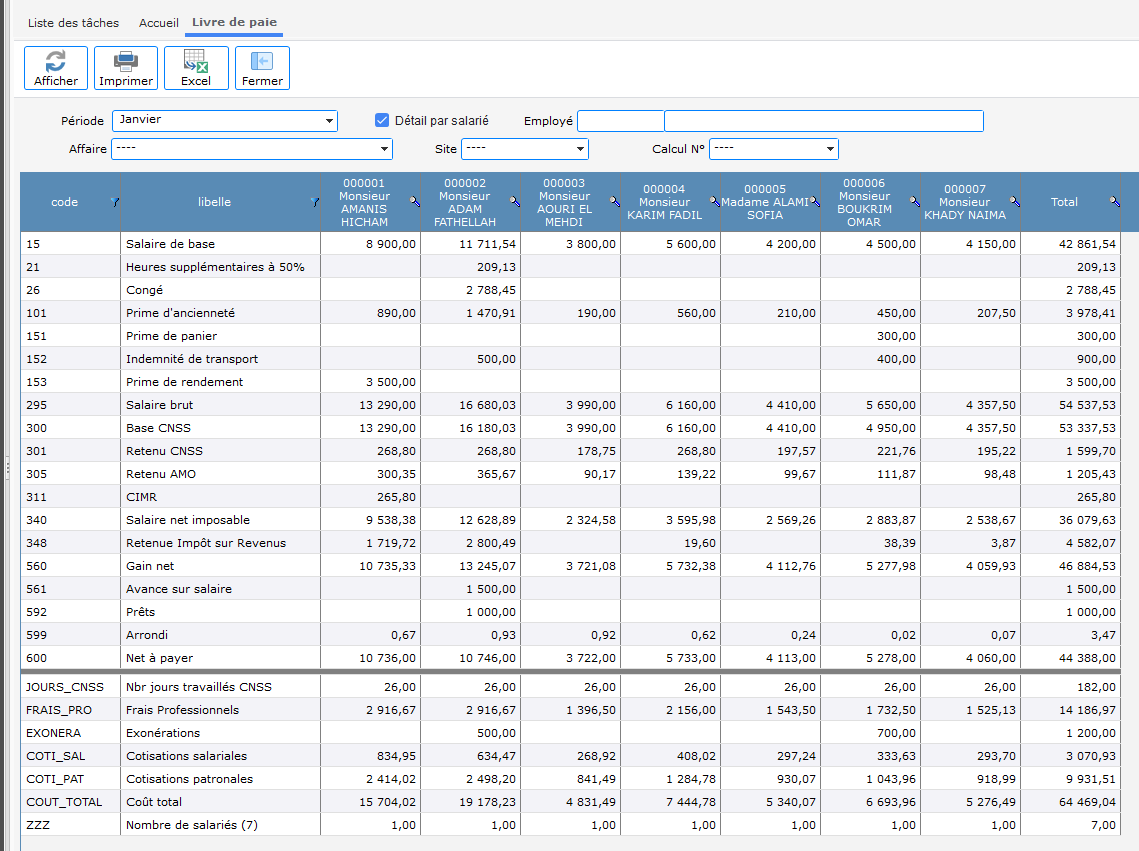The width and height of the screenshot is (1139, 851).
Task: Open the Affaire dropdown list
Action: (x=384, y=149)
